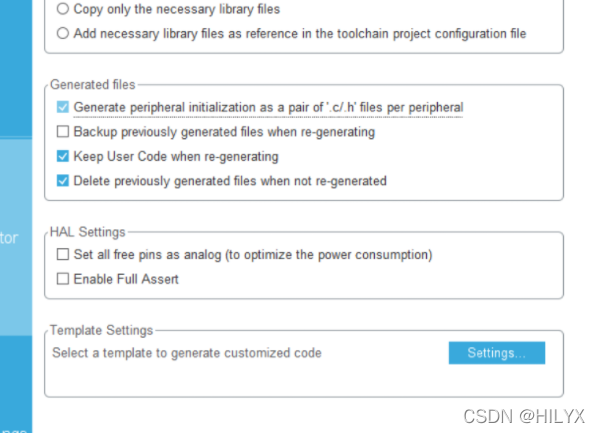Check the Enable Full Assert box

point(64,279)
